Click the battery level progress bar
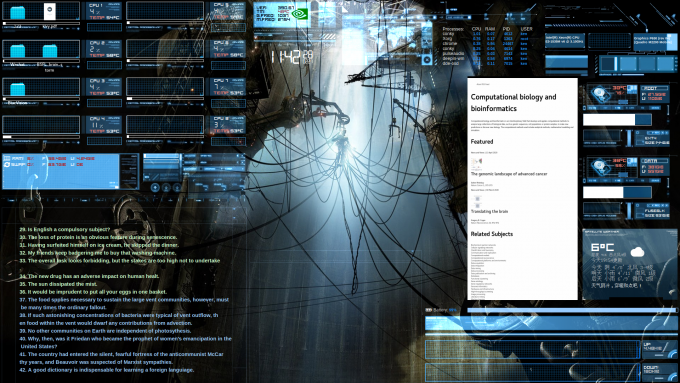 coord(572,310)
